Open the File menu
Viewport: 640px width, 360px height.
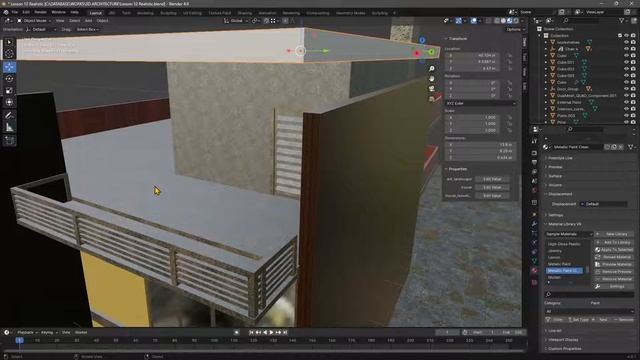[15, 12]
